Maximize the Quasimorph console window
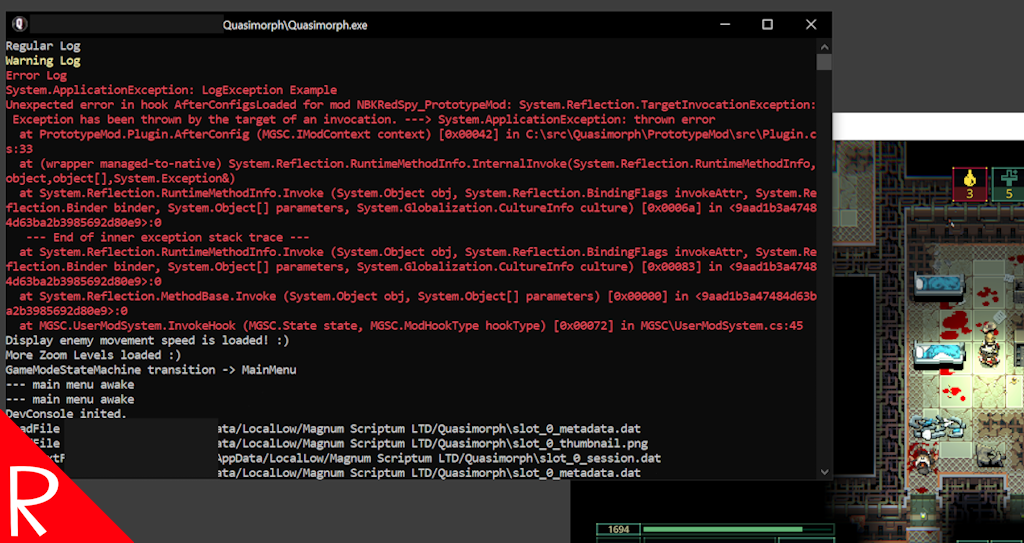This screenshot has height=543, width=1024. pos(767,25)
